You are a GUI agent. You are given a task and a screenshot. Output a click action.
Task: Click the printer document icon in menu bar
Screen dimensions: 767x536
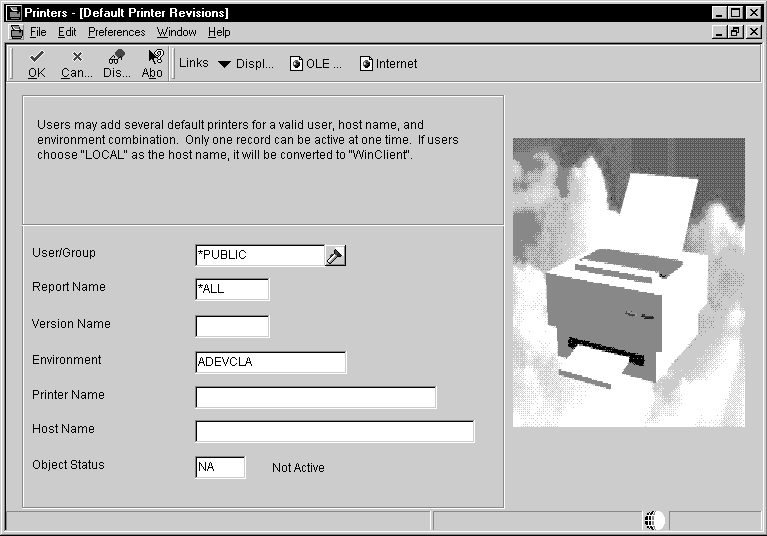17,32
